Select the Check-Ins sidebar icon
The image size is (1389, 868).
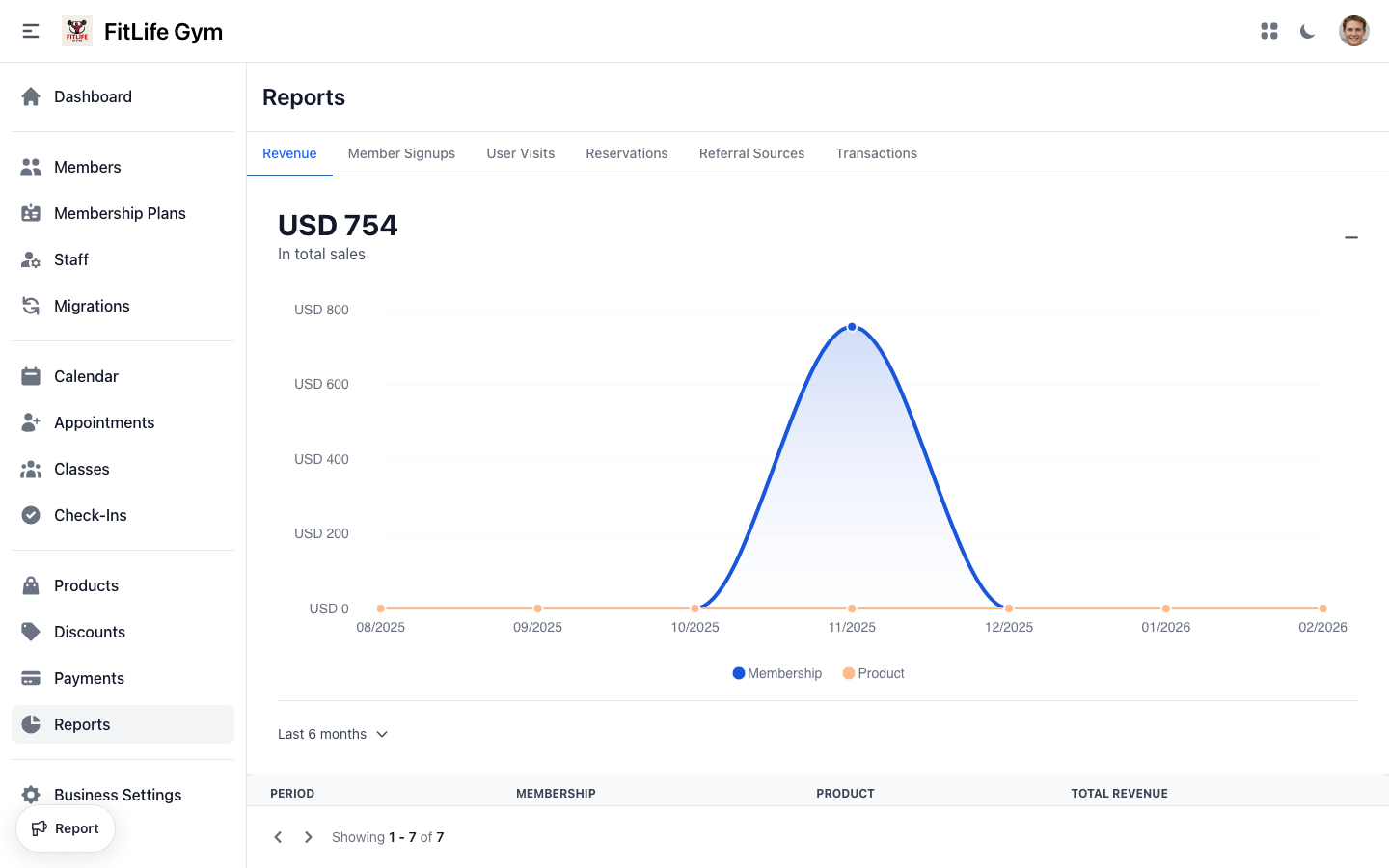click(x=30, y=515)
